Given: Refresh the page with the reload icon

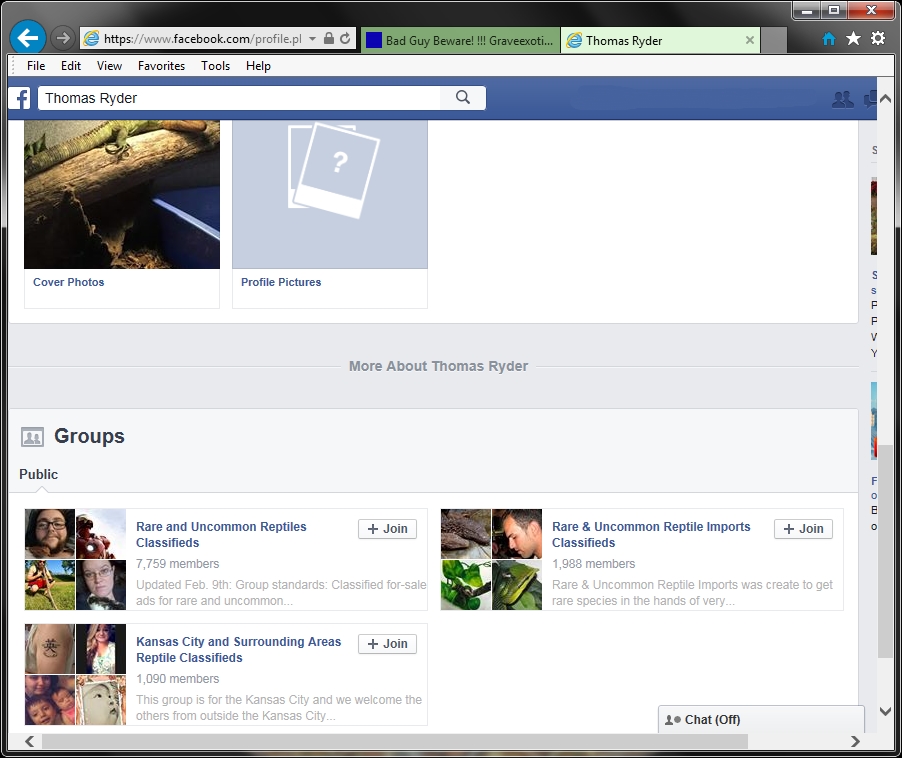Looking at the screenshot, I should [x=345, y=39].
